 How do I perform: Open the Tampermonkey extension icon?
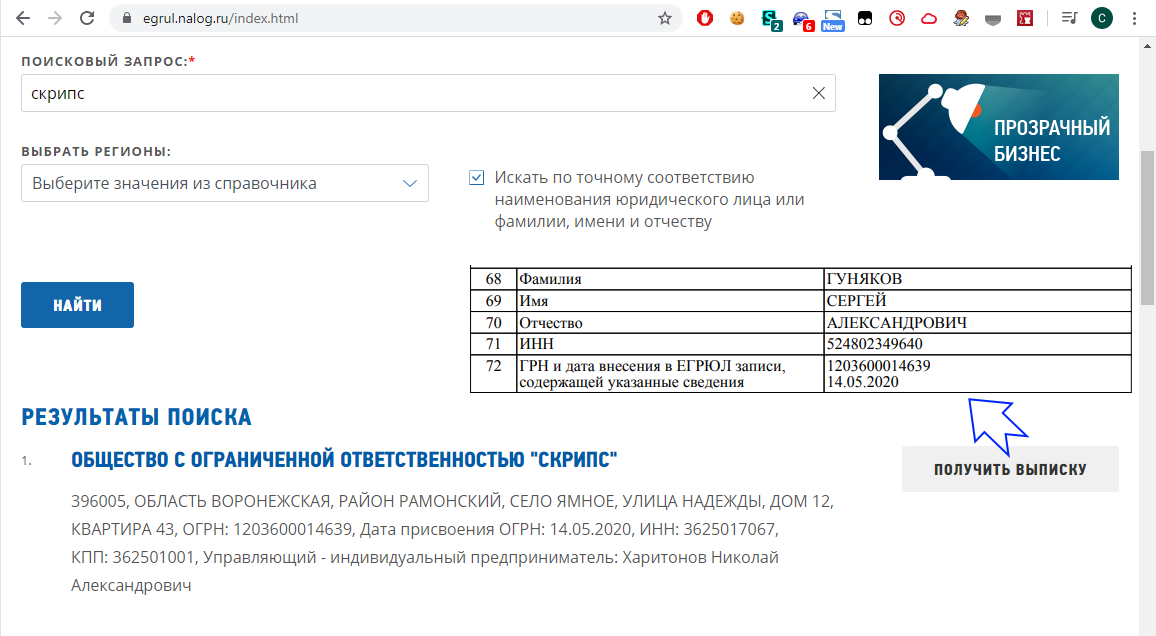pos(865,18)
